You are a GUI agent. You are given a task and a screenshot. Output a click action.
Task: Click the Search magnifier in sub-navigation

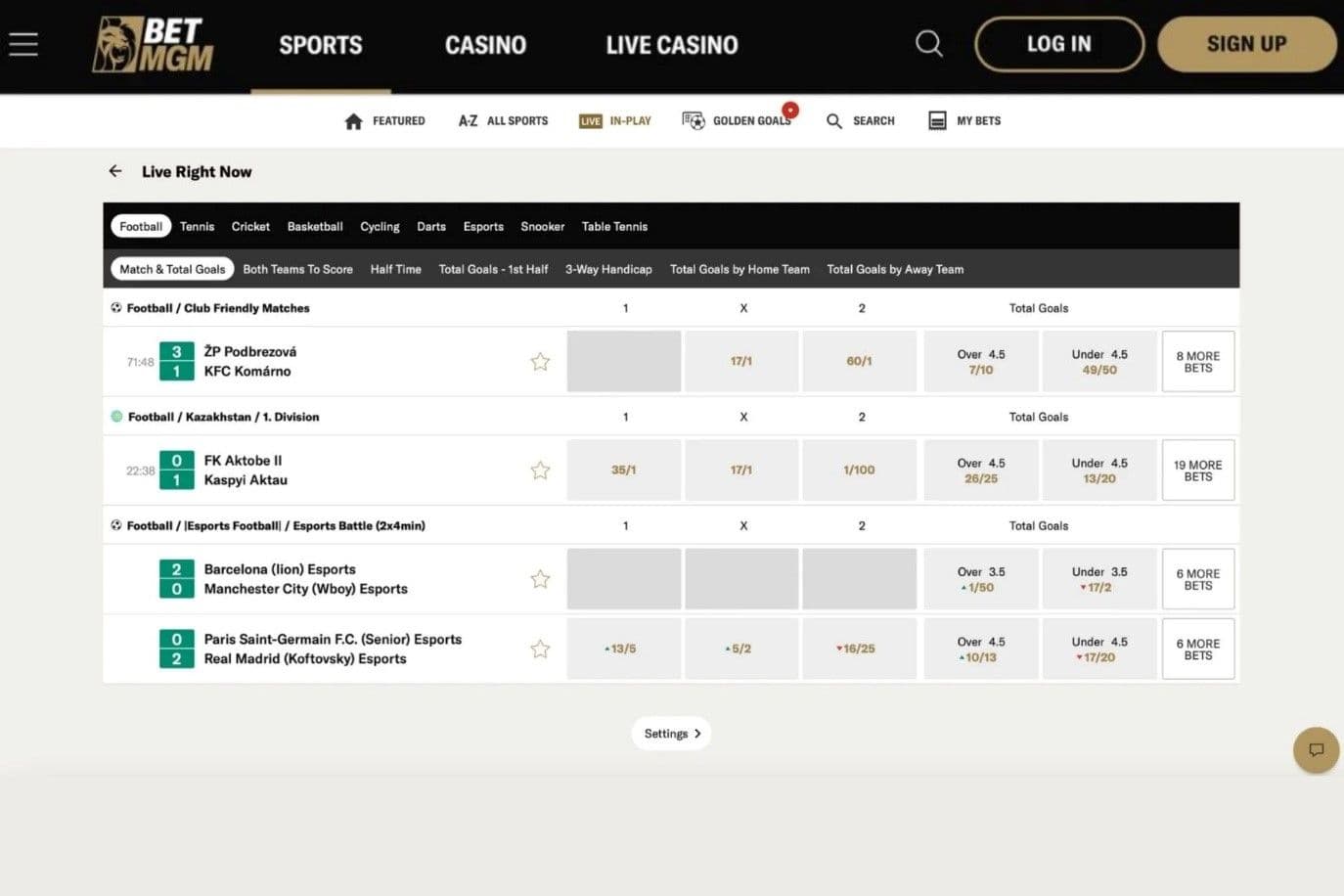coord(834,121)
